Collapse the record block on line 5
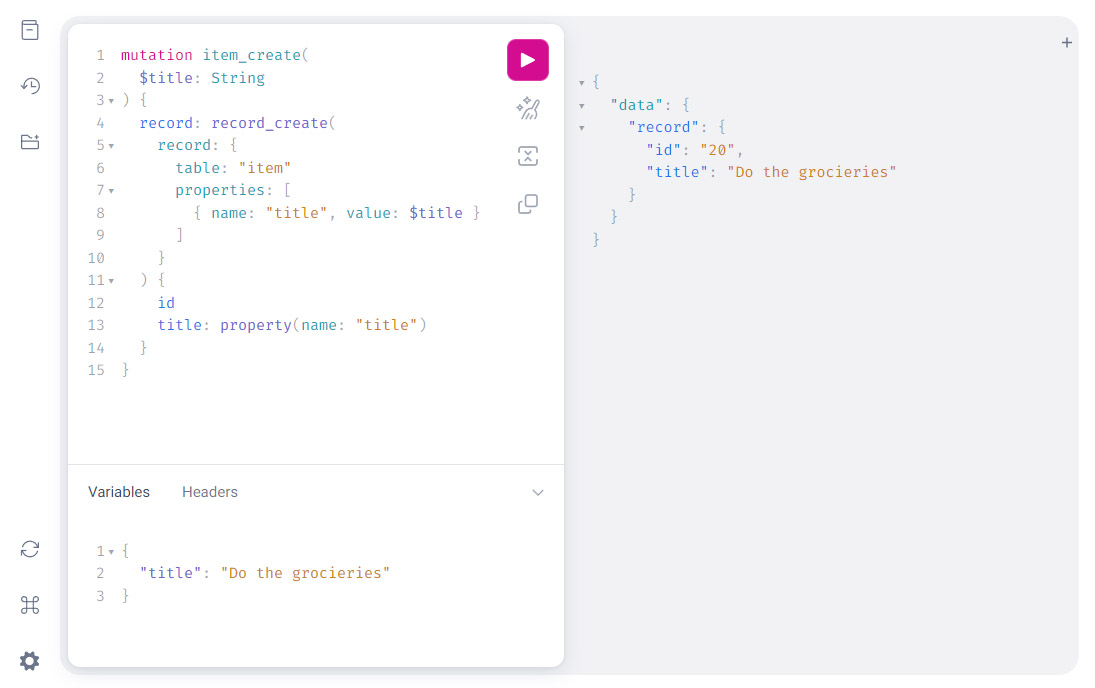 coord(110,144)
